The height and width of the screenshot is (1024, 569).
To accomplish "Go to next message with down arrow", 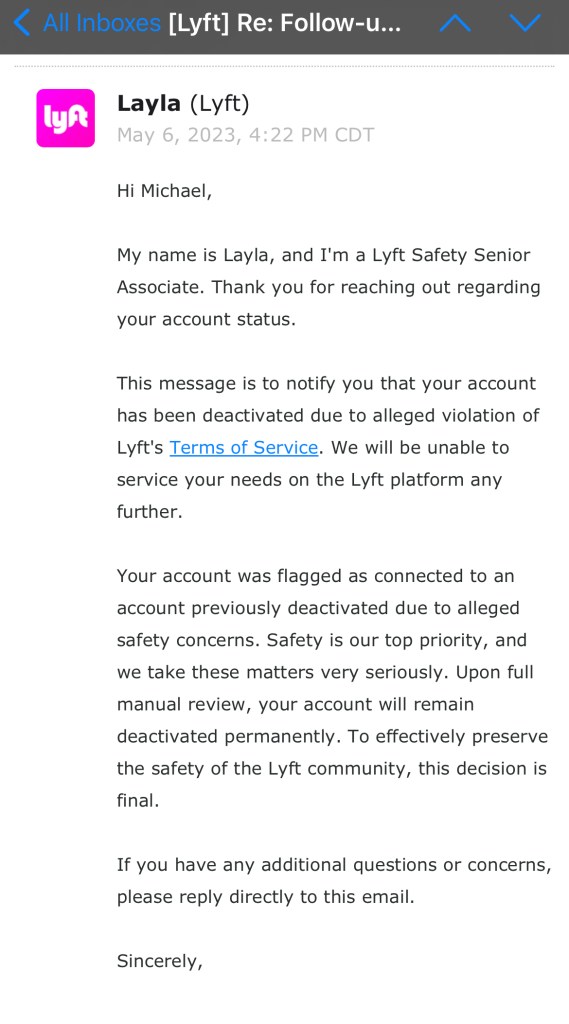I will coord(525,23).
